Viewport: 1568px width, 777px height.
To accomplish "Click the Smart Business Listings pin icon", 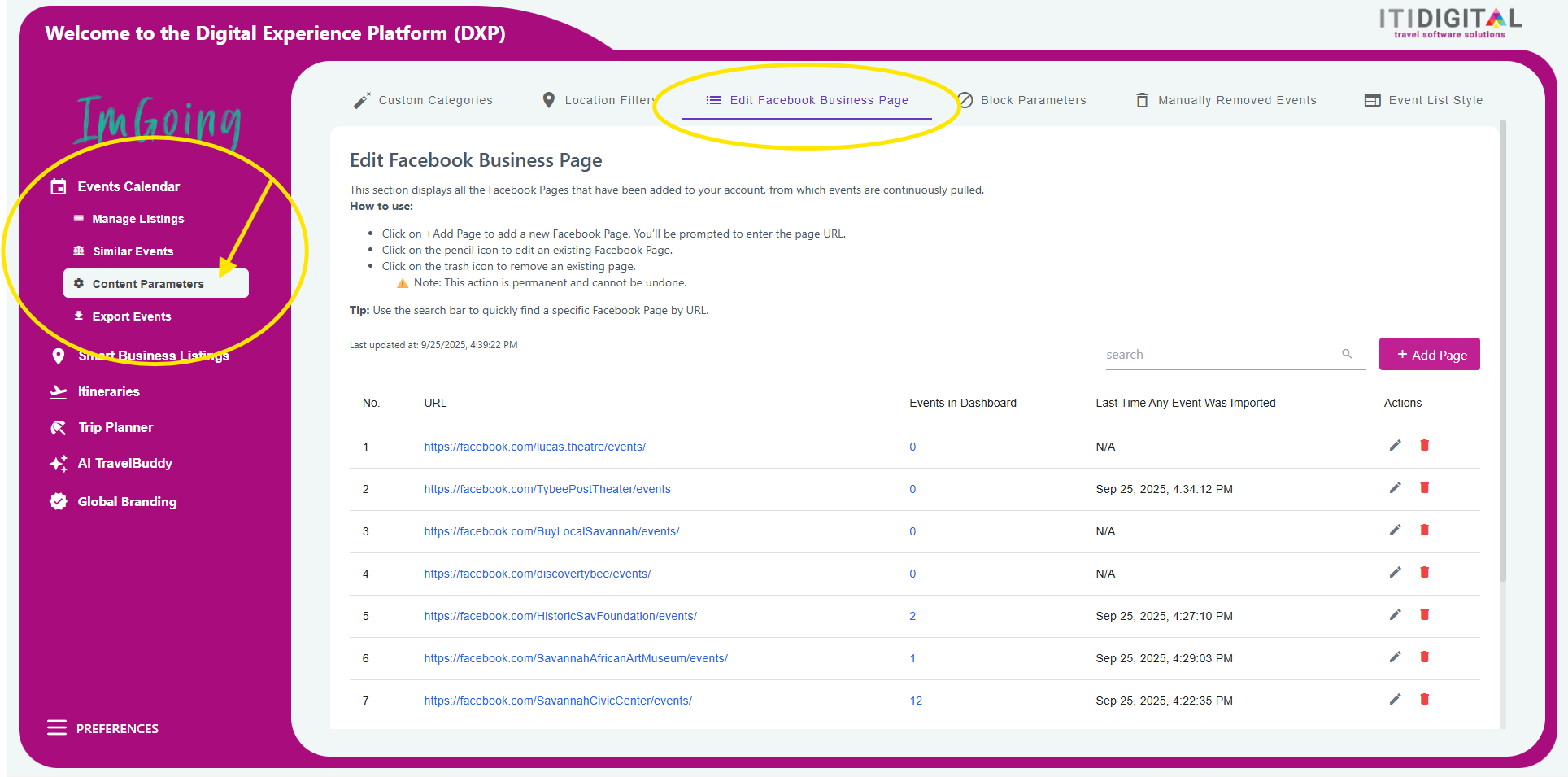I will tap(59, 356).
